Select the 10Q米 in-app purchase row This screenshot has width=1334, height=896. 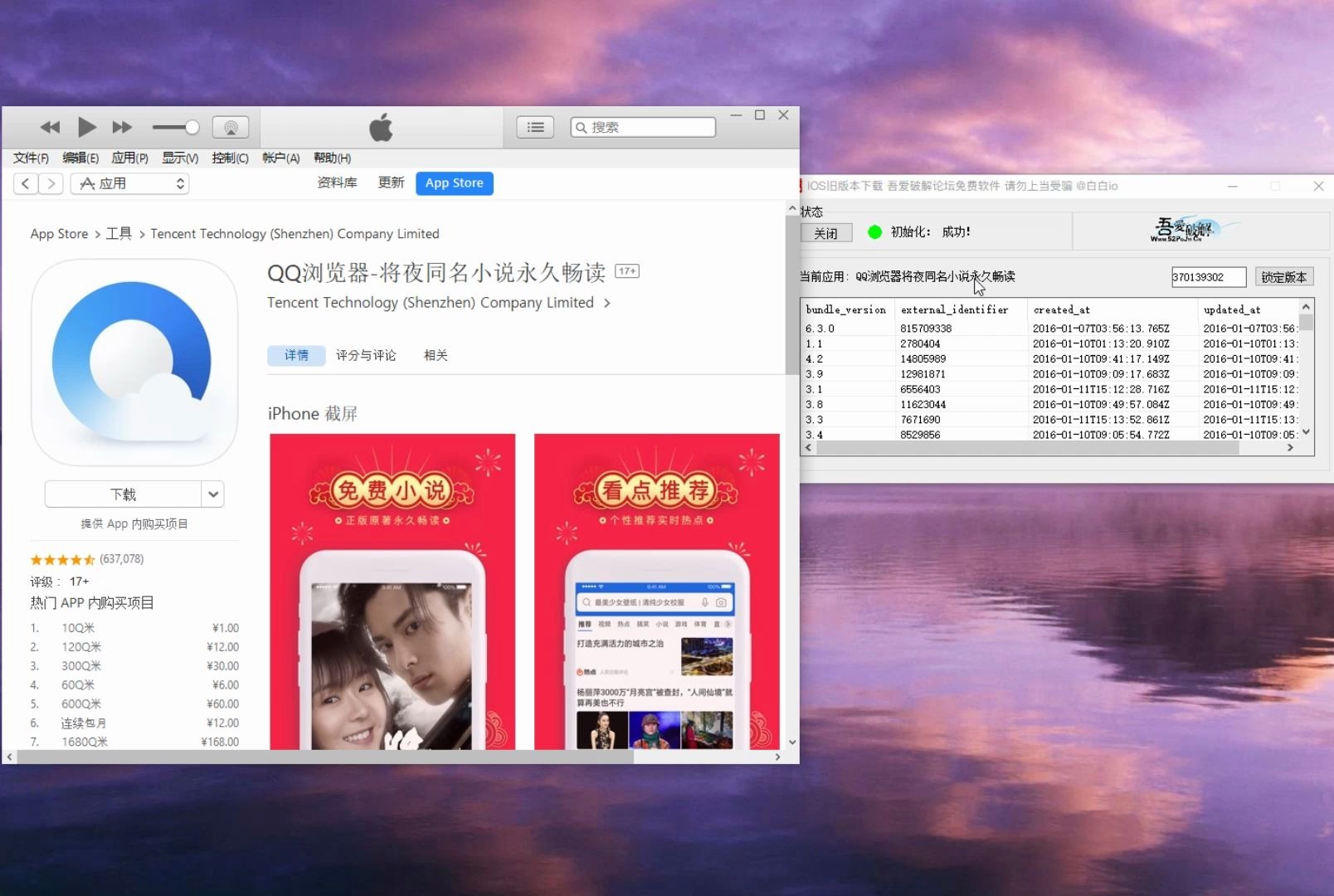click(134, 628)
